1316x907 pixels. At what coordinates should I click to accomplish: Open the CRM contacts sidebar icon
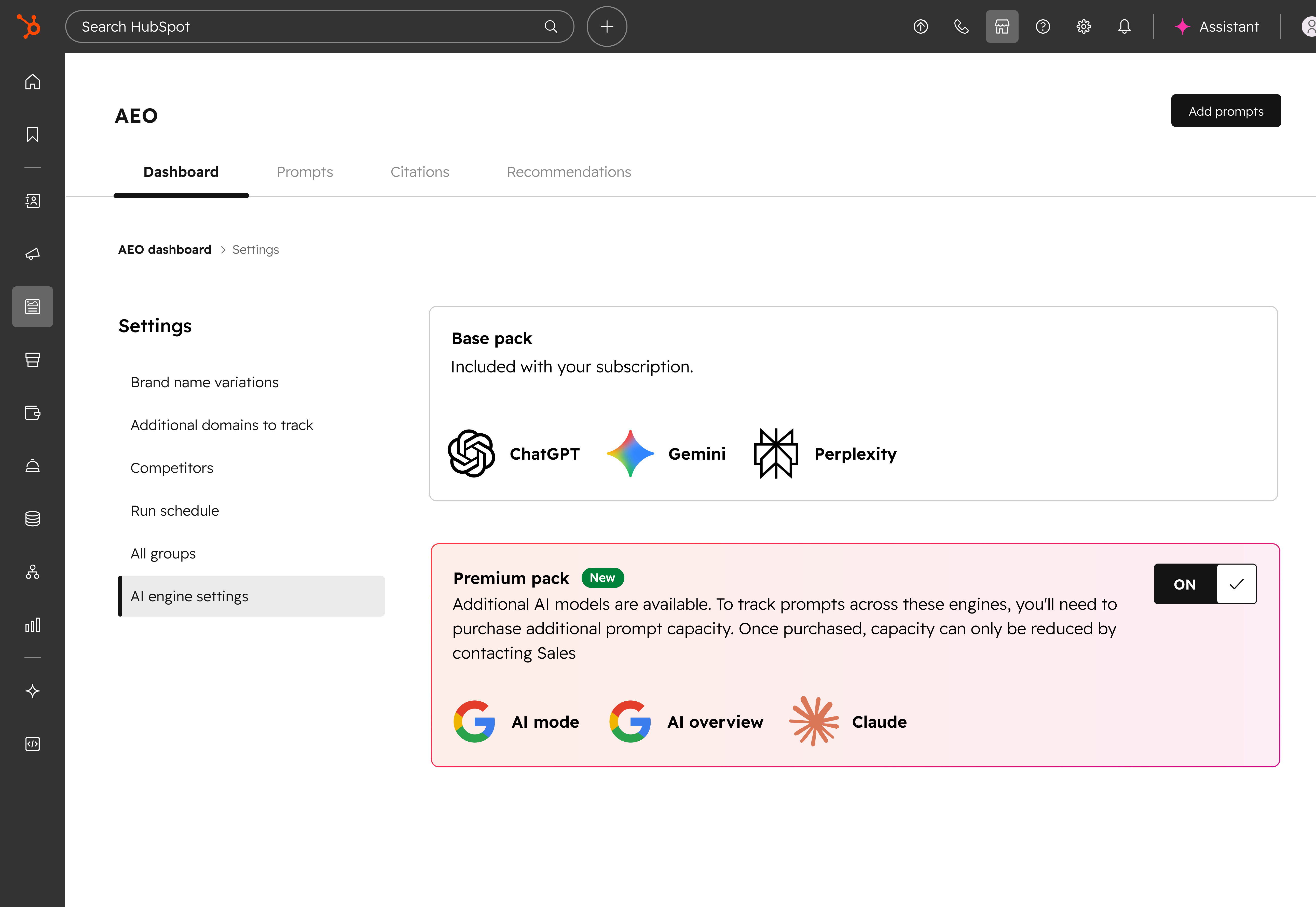32,201
